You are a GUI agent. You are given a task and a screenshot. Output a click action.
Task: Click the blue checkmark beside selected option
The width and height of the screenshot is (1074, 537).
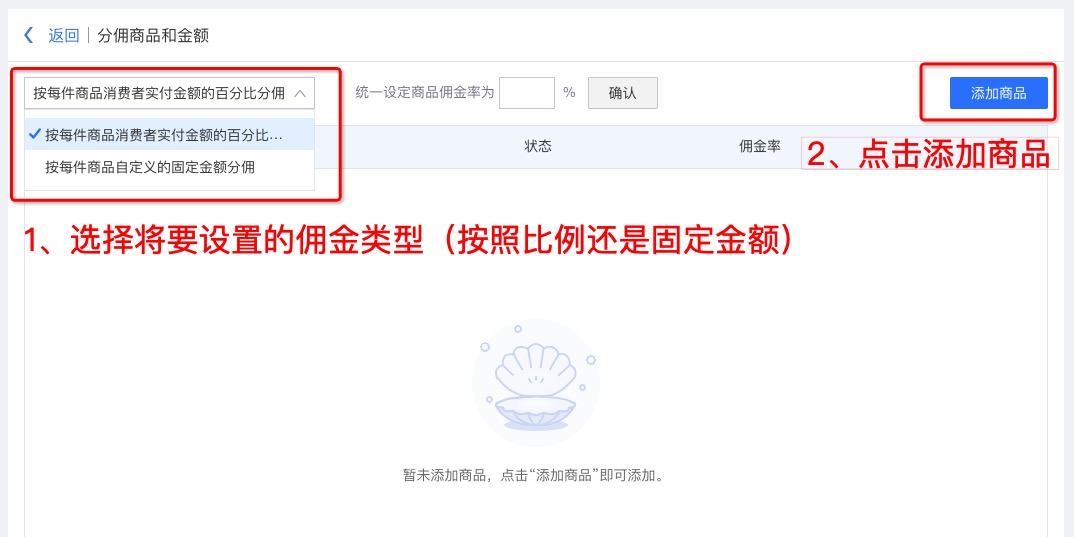(35, 134)
